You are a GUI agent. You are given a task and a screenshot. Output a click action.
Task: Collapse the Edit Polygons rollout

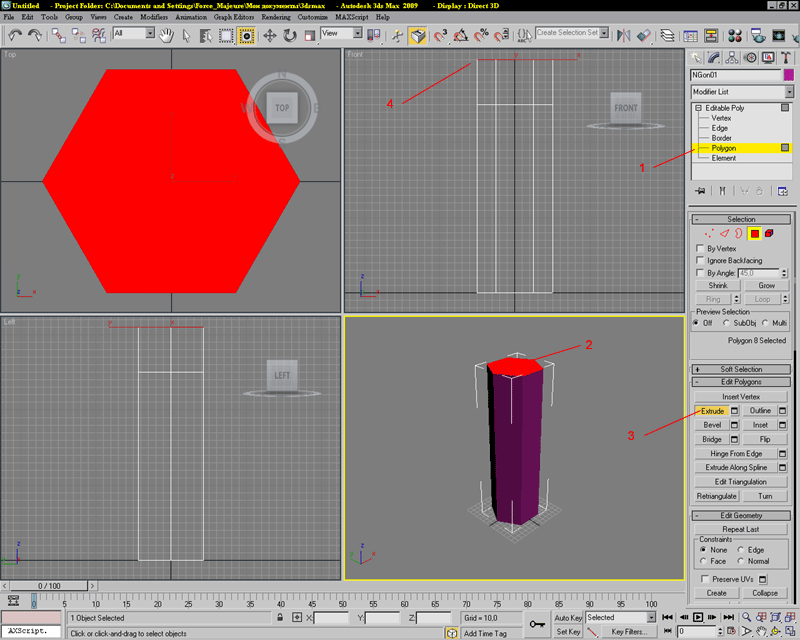tap(741, 382)
